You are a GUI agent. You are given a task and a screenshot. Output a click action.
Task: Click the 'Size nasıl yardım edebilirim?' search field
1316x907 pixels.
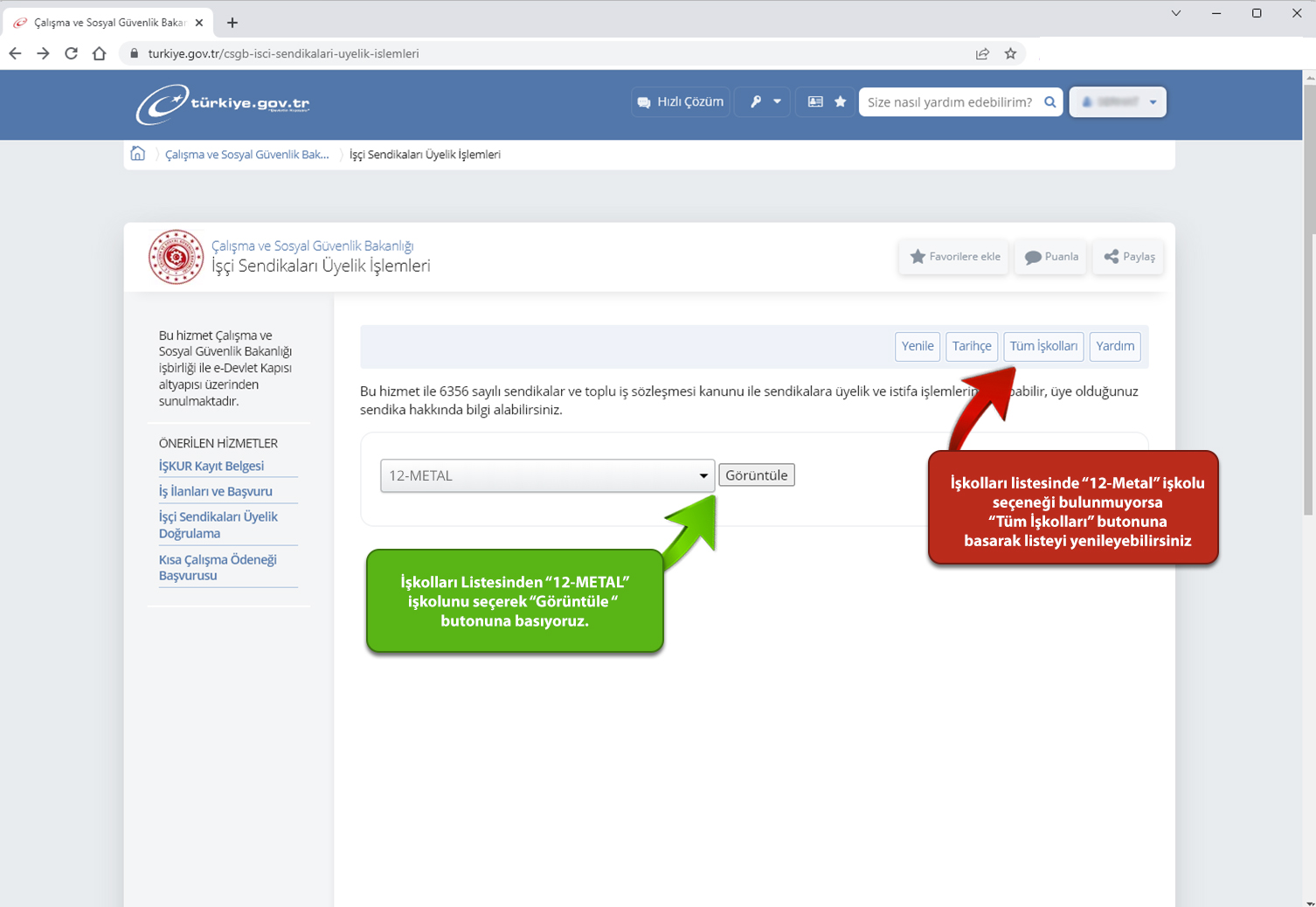tap(949, 102)
